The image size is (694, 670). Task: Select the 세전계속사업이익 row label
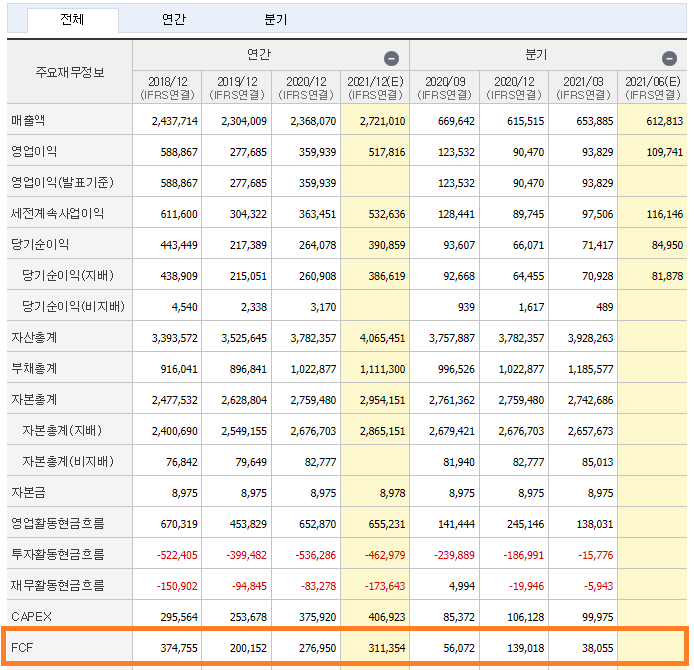coord(58,213)
